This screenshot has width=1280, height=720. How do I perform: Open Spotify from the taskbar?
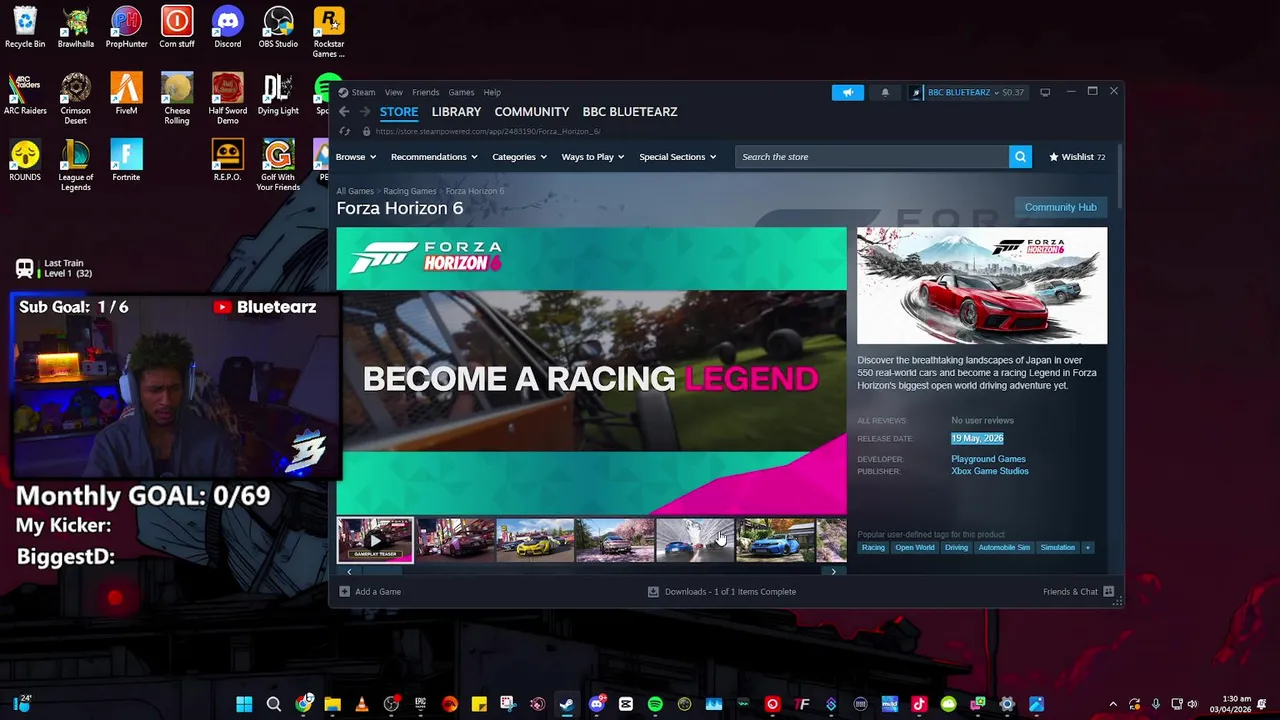pyautogui.click(x=655, y=704)
